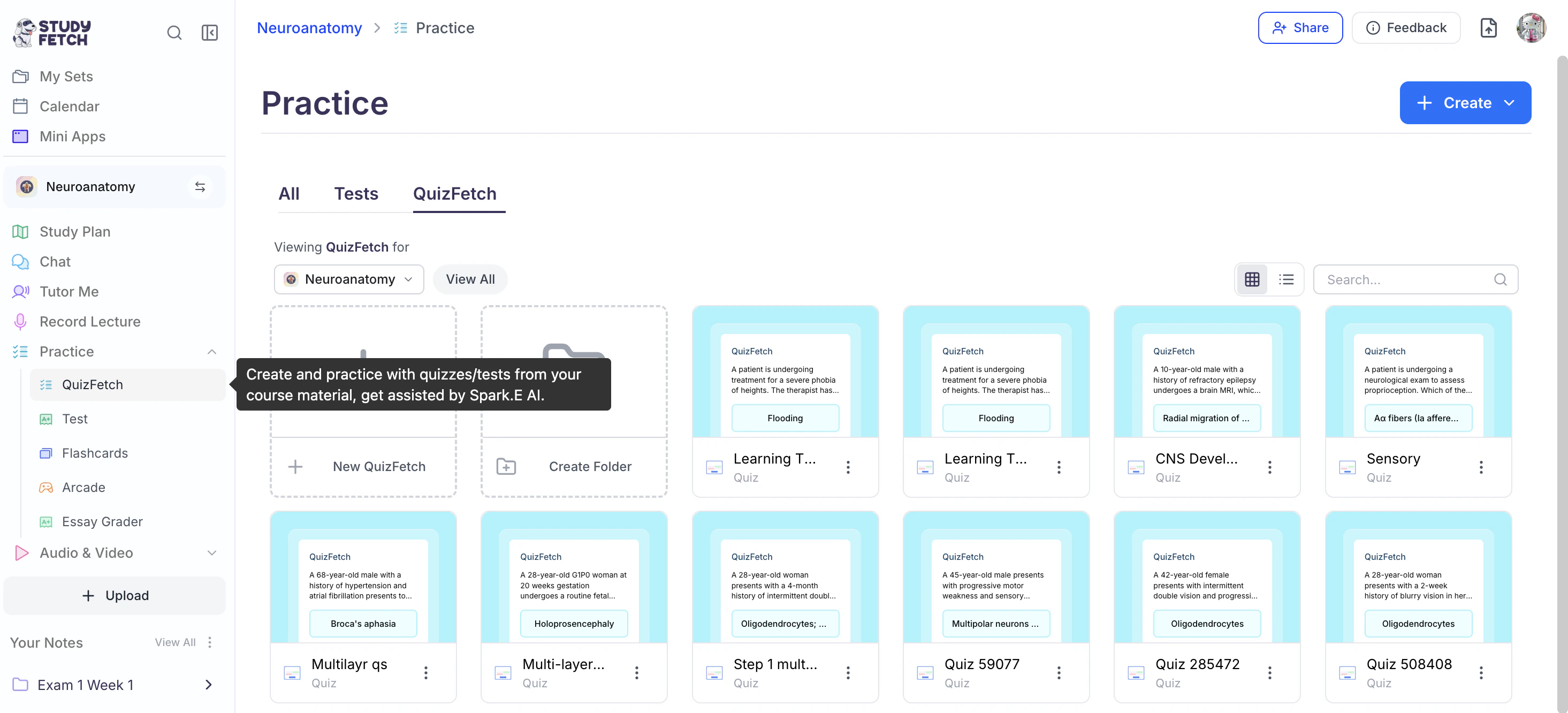This screenshot has height=713, width=1568.
Task: Click the Quiz 59077 title
Action: coord(982,664)
